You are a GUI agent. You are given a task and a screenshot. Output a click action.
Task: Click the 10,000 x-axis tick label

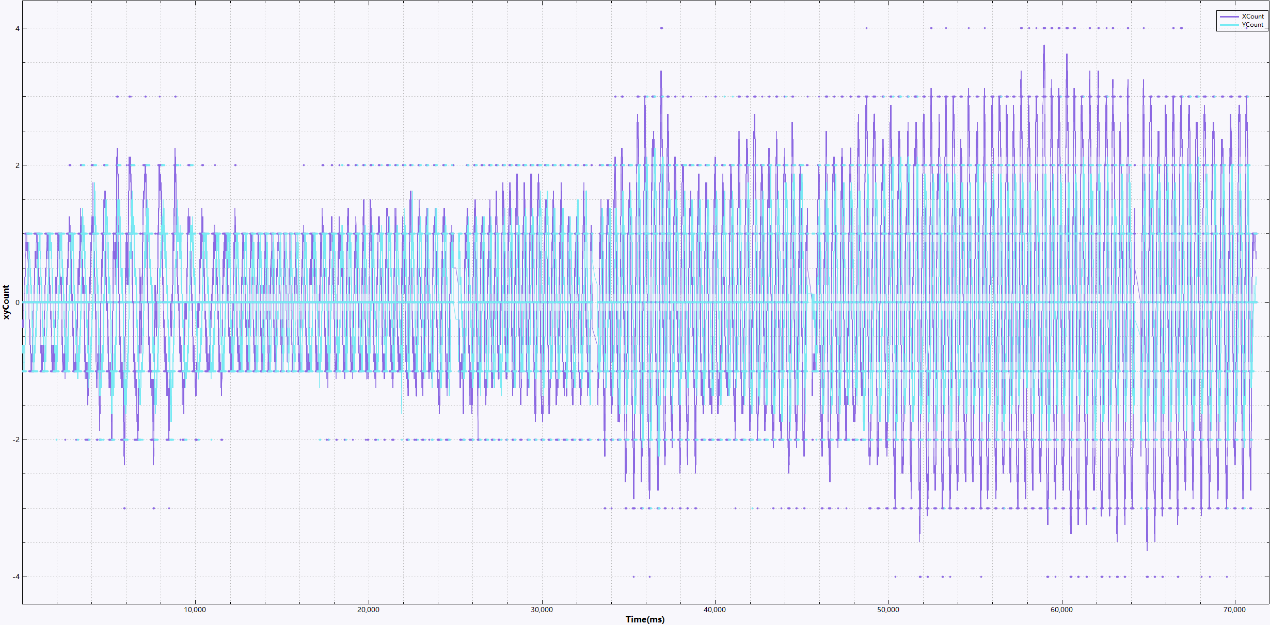click(x=195, y=609)
